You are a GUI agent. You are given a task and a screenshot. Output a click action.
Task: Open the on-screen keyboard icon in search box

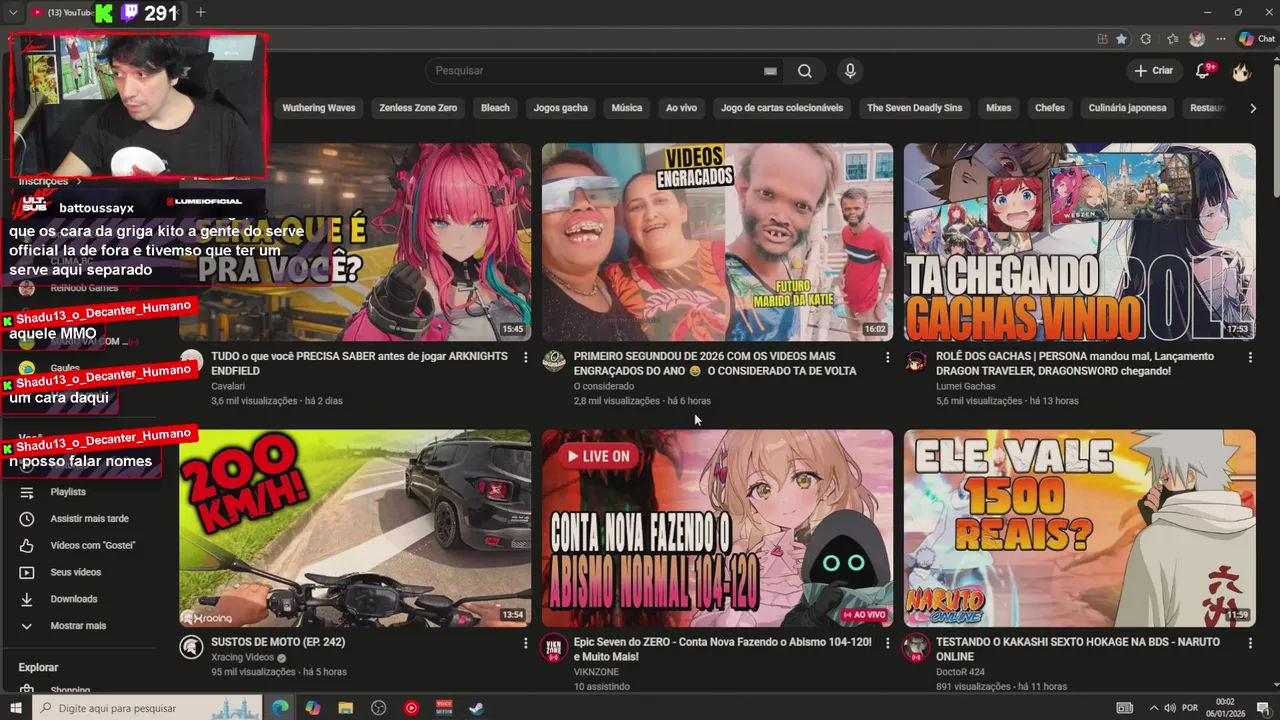(770, 71)
